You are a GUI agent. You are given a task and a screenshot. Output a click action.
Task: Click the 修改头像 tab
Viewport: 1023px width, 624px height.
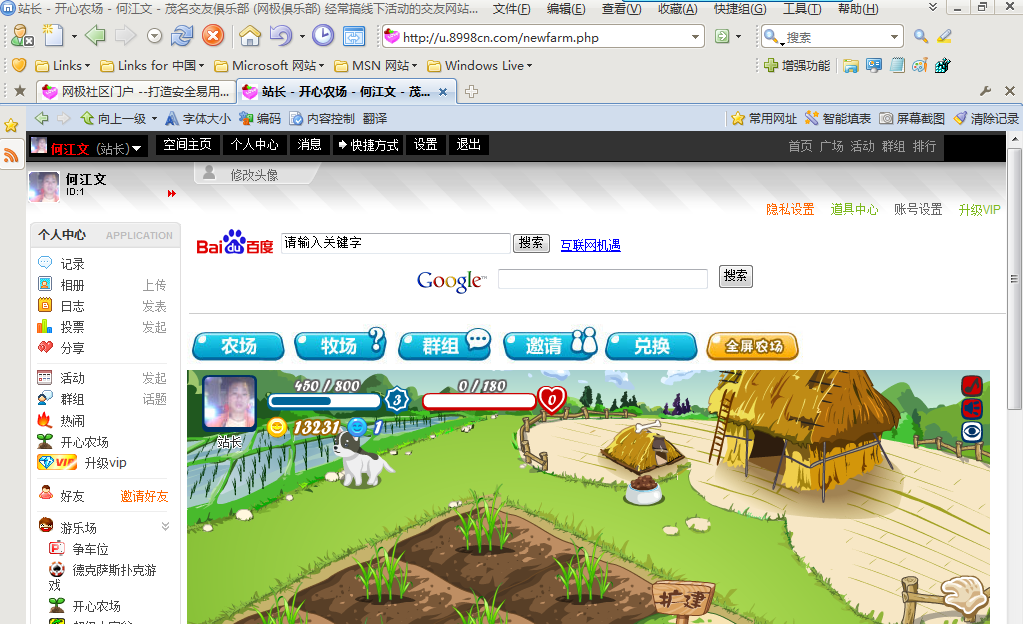pyautogui.click(x=254, y=175)
